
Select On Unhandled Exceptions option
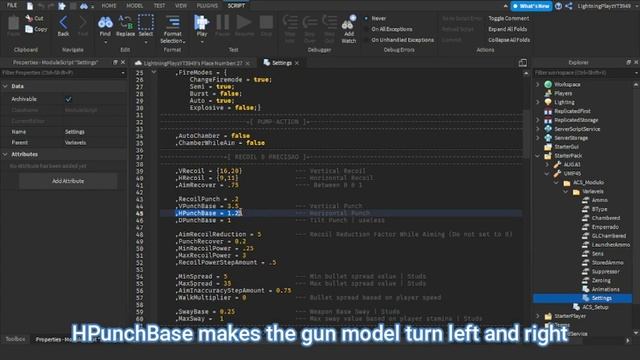coord(402,40)
